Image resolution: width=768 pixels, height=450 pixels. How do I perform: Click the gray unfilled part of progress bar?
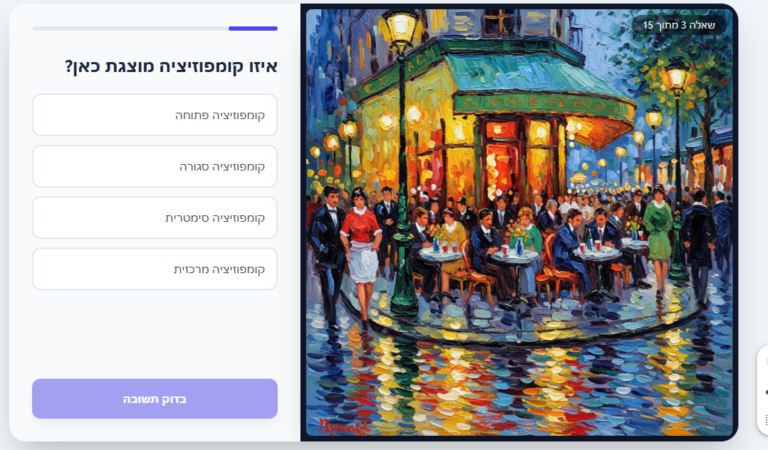130,28
